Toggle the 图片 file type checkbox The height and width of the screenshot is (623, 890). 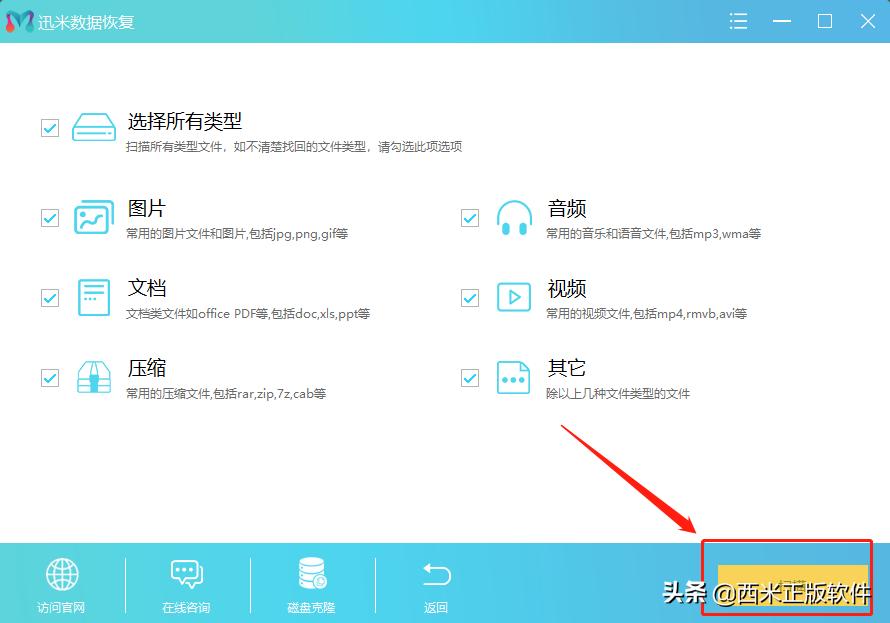tap(49, 217)
